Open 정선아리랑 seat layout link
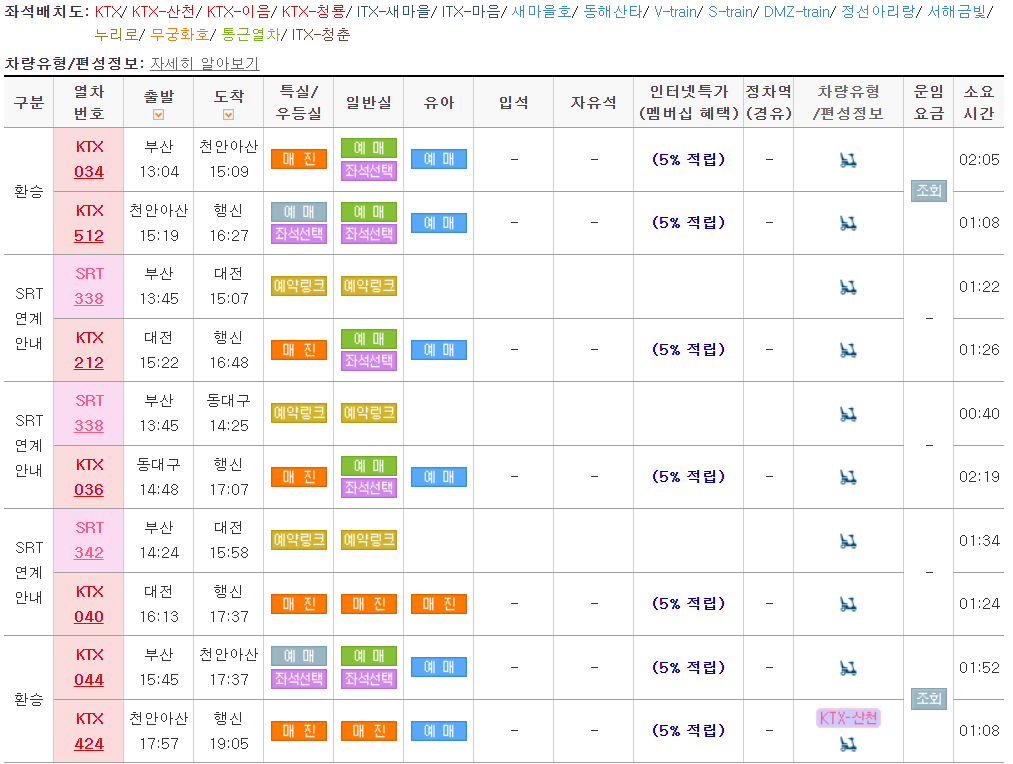Screen dimensions: 1013x764 coord(878,12)
